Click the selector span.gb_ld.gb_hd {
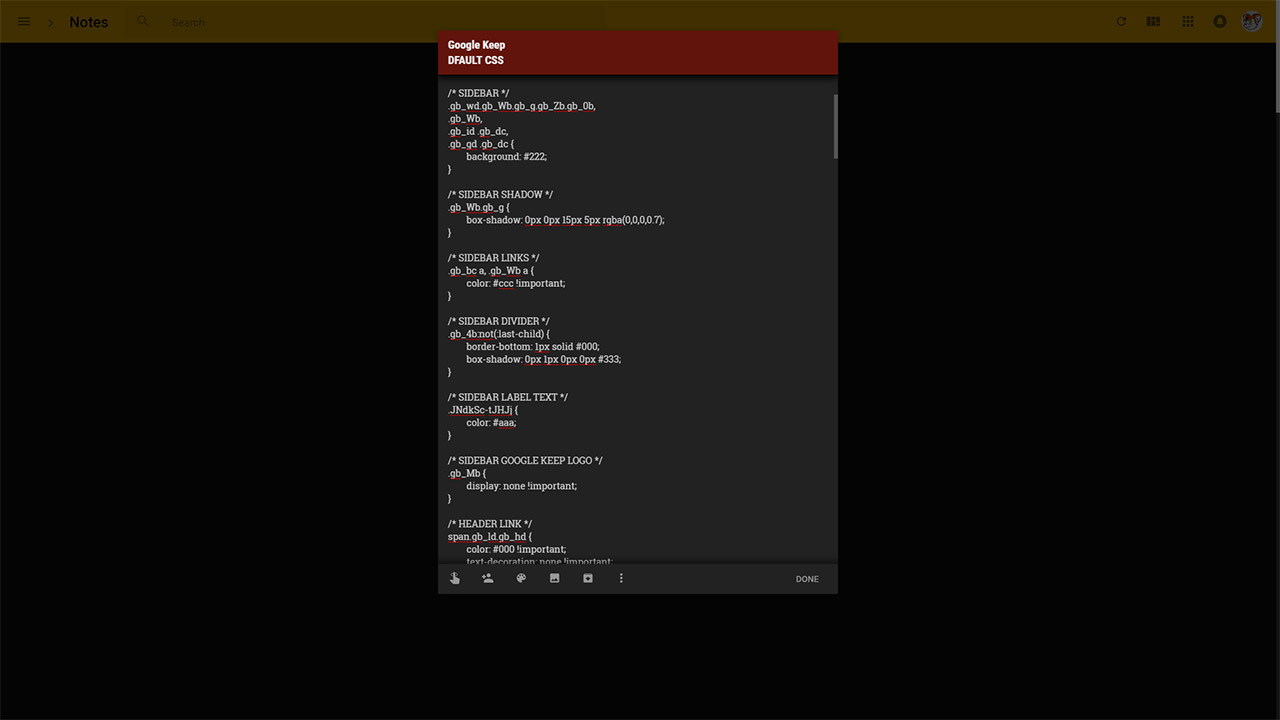Viewport: 1280px width, 720px height. 490,537
